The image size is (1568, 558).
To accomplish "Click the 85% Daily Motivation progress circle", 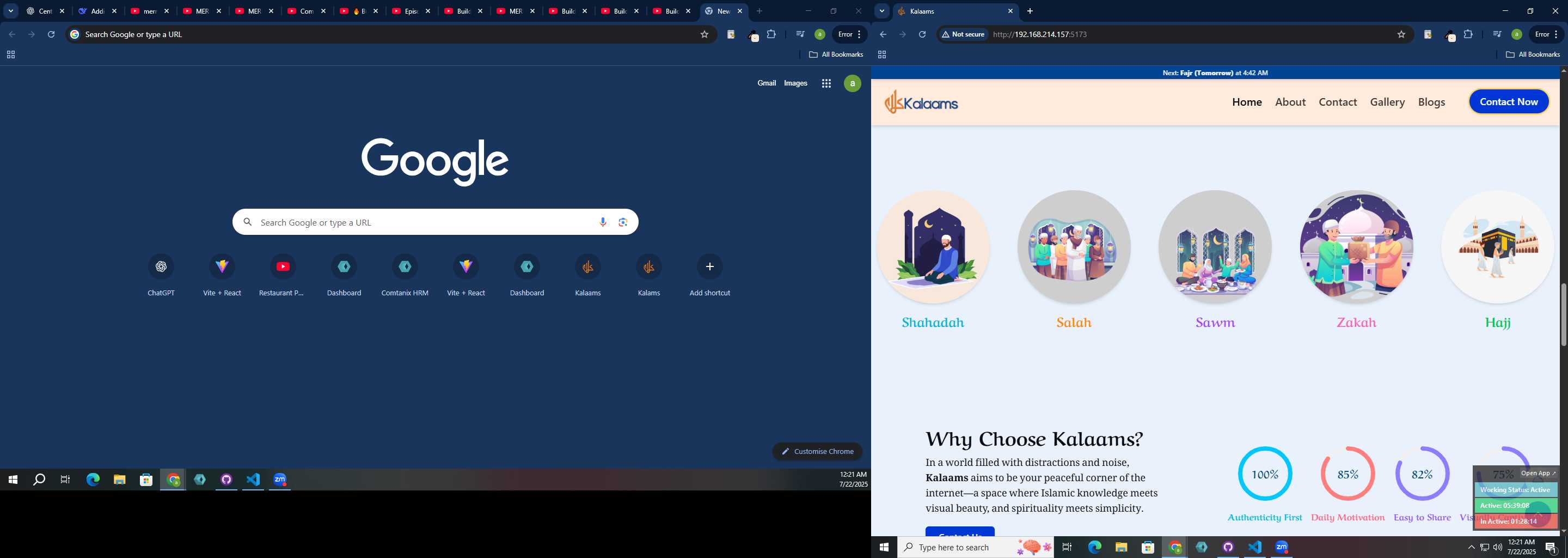I will pyautogui.click(x=1347, y=474).
